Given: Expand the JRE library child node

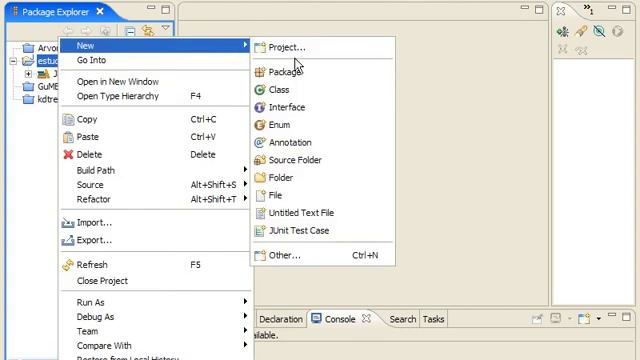Looking at the screenshot, I should [x=28, y=74].
